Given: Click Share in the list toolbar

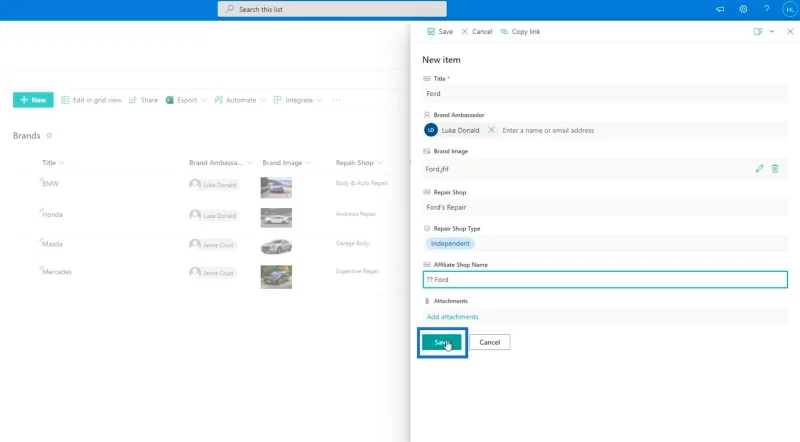Looking at the screenshot, I should point(143,100).
